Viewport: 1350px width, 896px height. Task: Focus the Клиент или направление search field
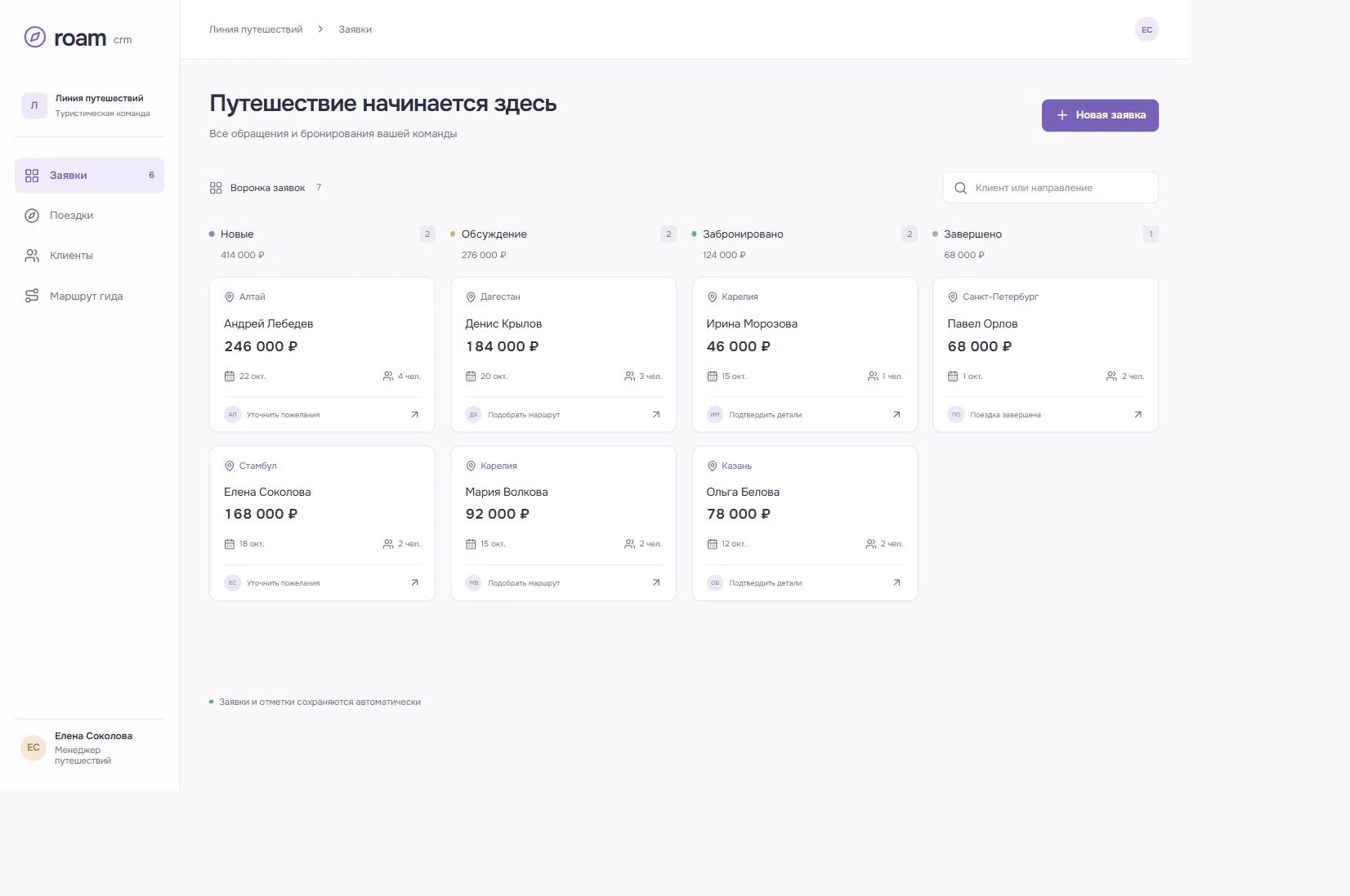[1050, 188]
